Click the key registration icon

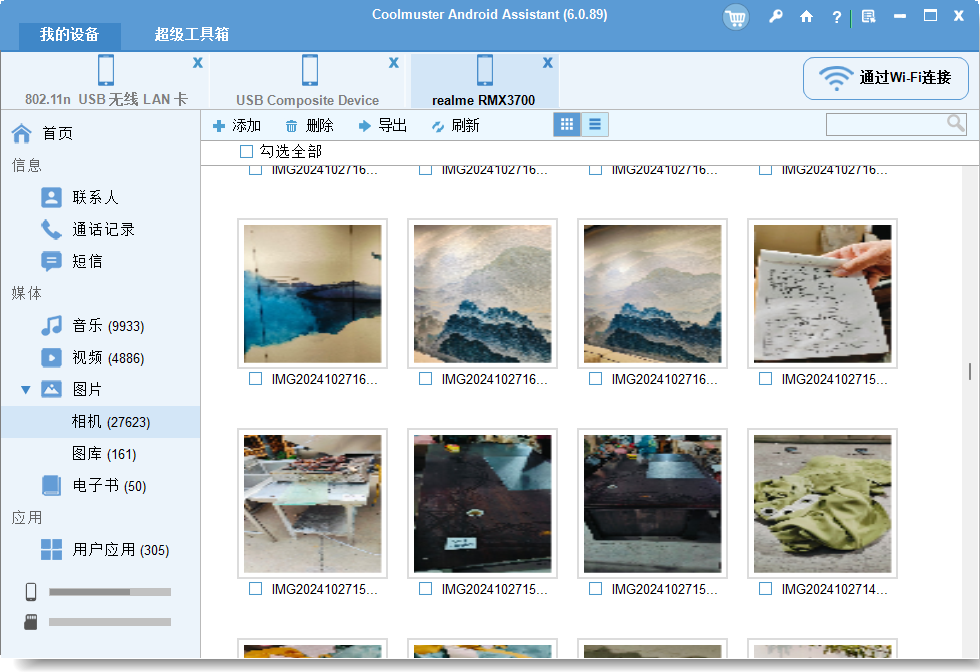coord(776,17)
